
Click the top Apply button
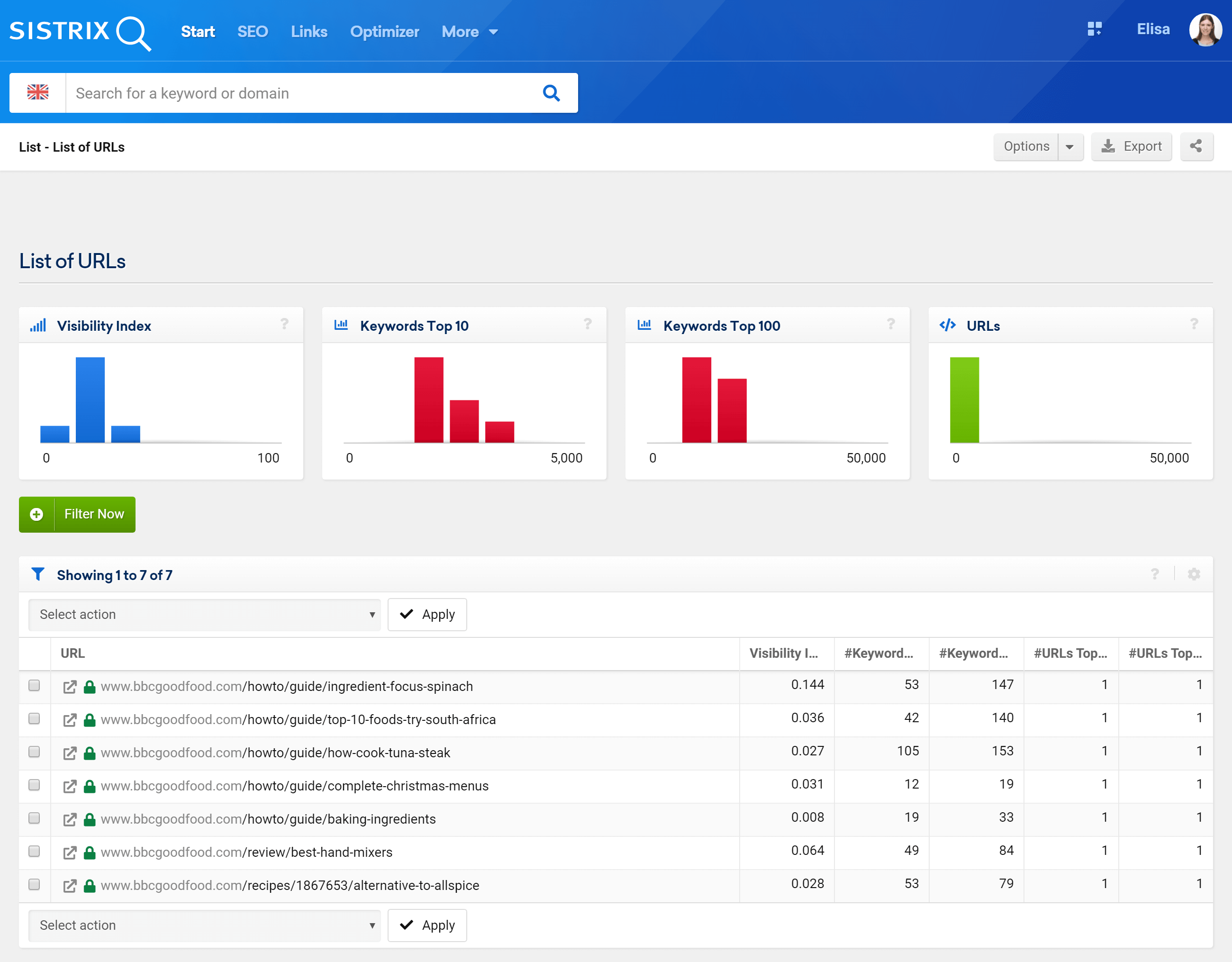427,615
